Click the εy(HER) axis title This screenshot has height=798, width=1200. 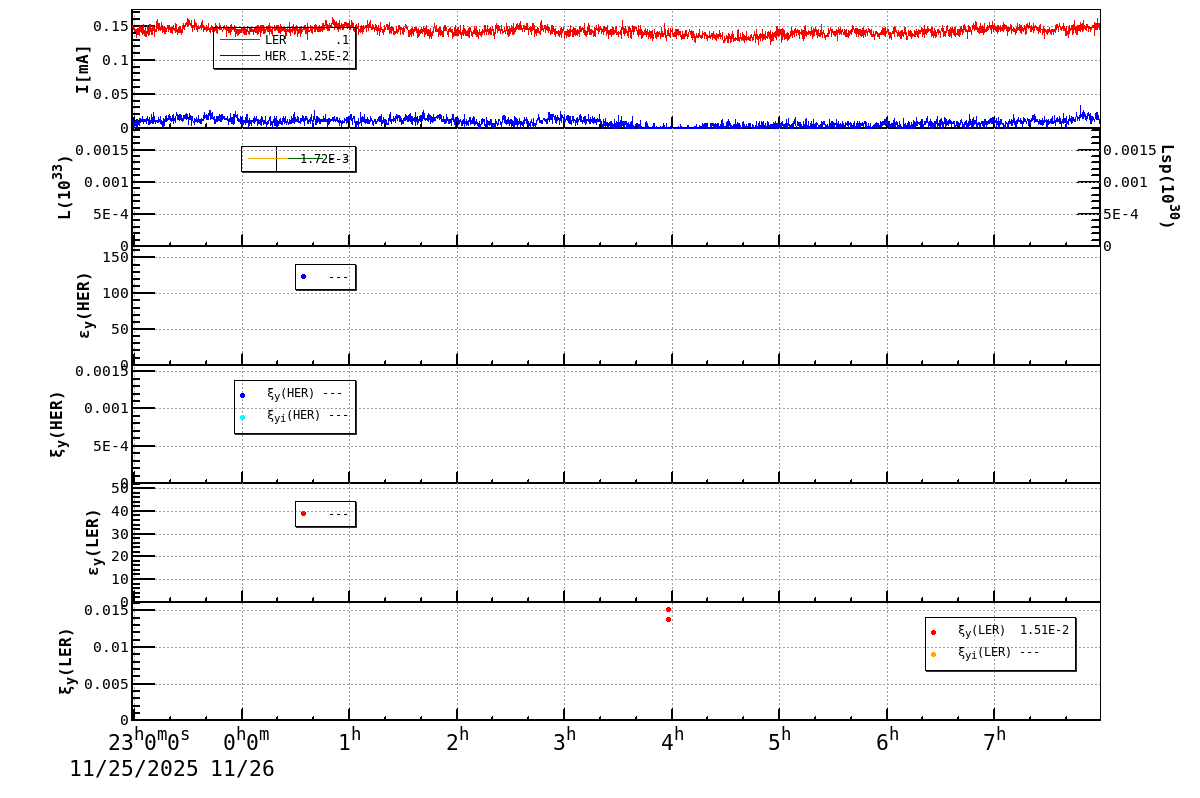[x=86, y=305]
